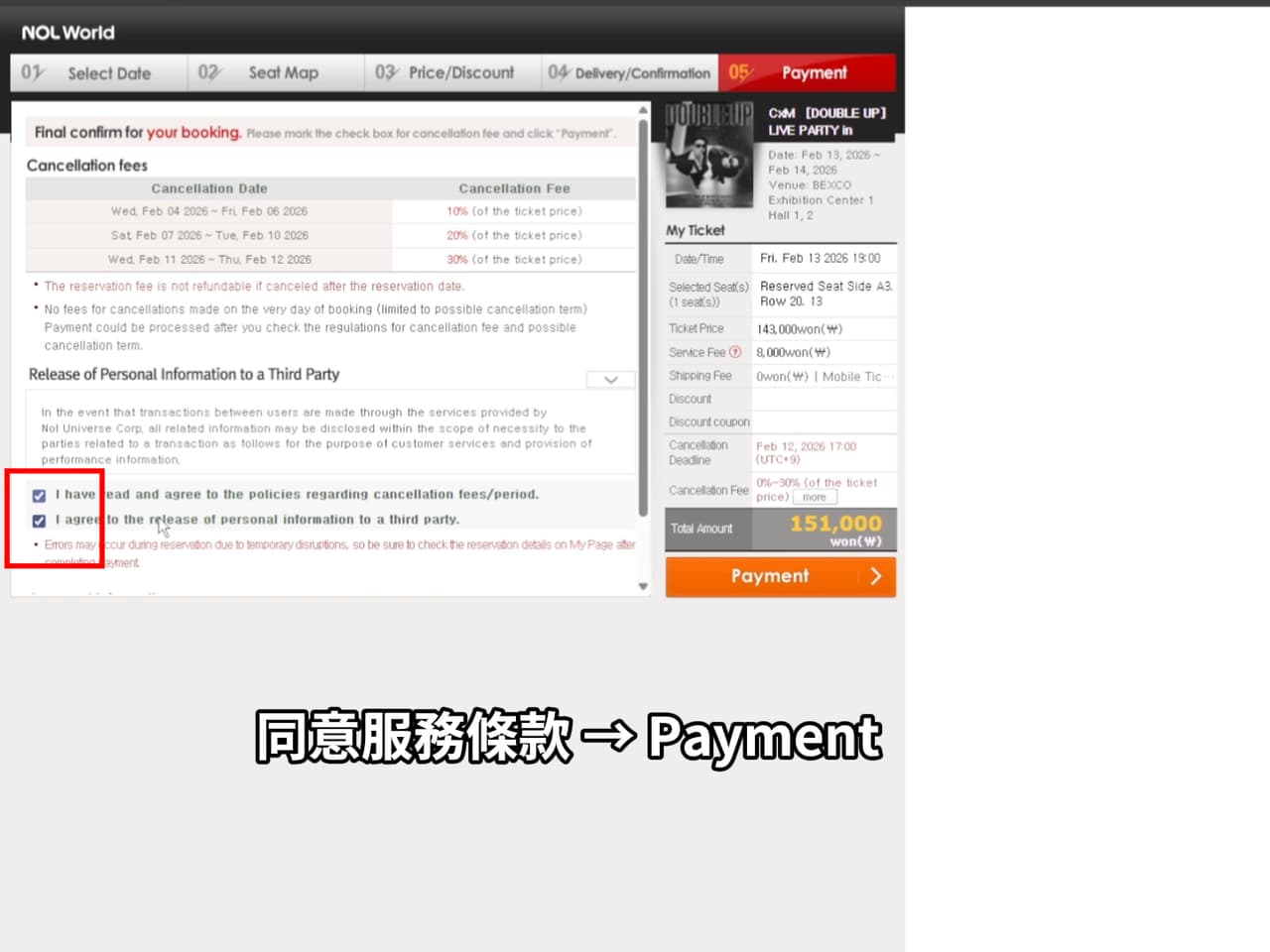1270x952 pixels.
Task: Expand the Release of Personal Information dropdown
Action: click(x=611, y=380)
